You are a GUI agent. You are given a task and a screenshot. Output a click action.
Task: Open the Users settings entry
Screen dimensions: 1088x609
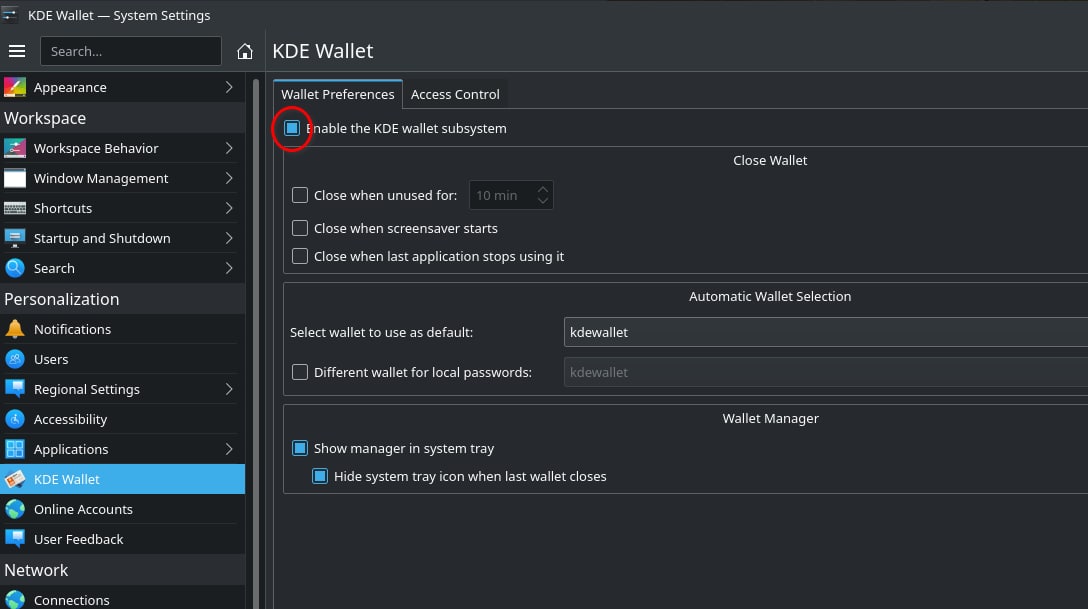tap(122, 359)
